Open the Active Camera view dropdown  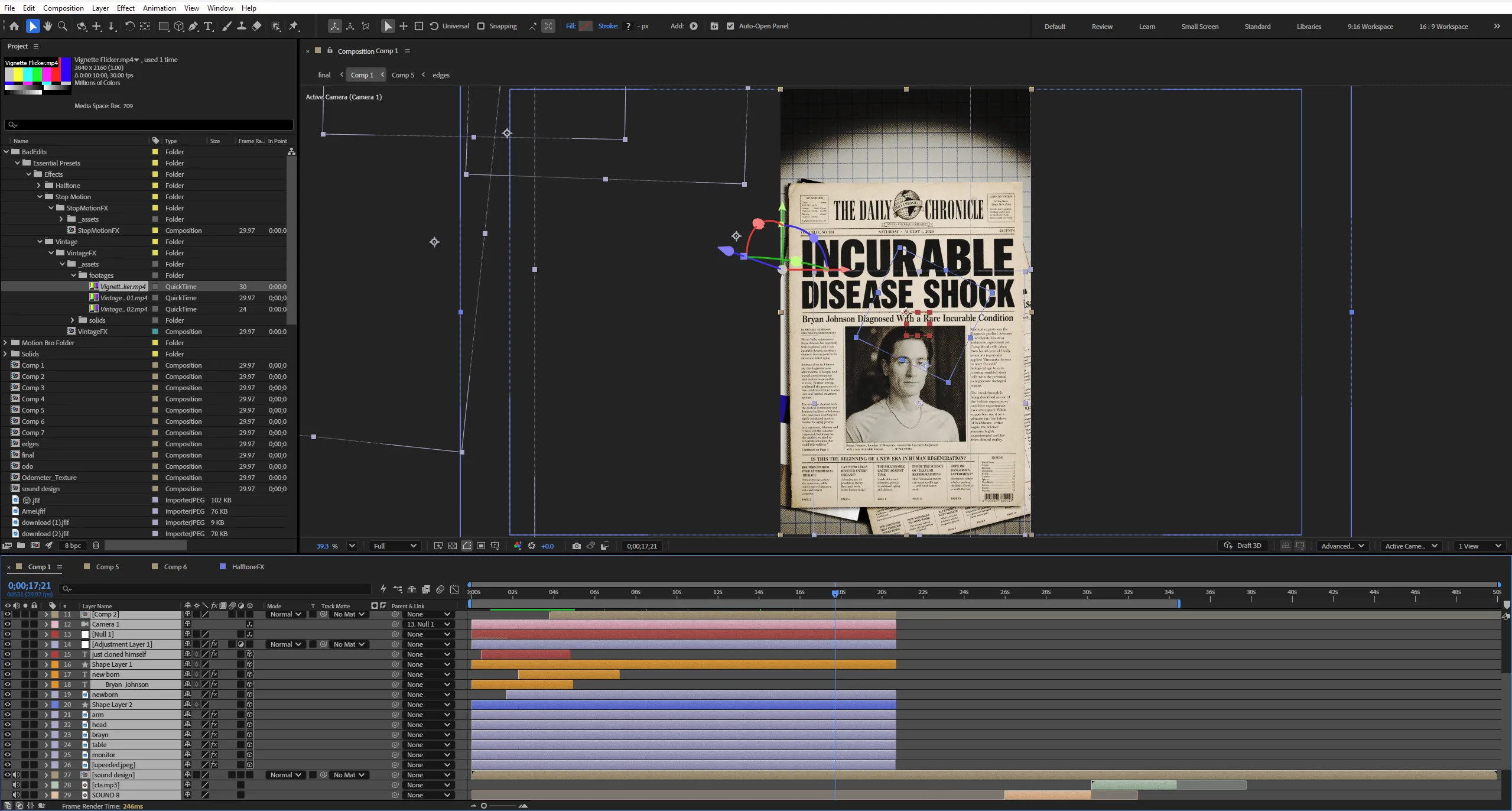(1411, 546)
